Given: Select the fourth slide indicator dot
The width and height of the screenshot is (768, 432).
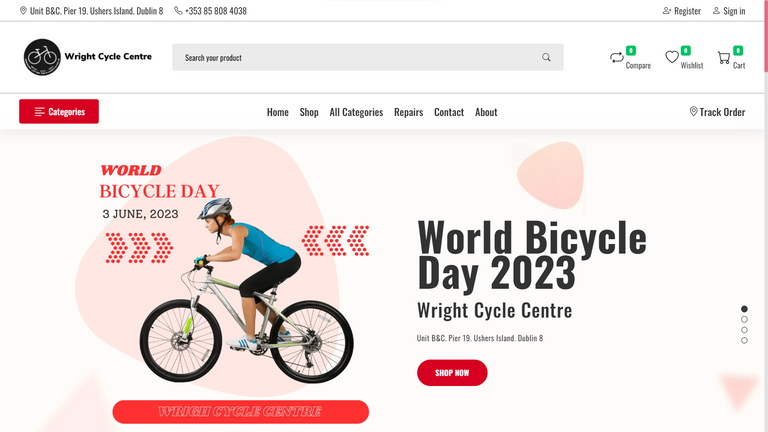Looking at the screenshot, I should (x=744, y=340).
